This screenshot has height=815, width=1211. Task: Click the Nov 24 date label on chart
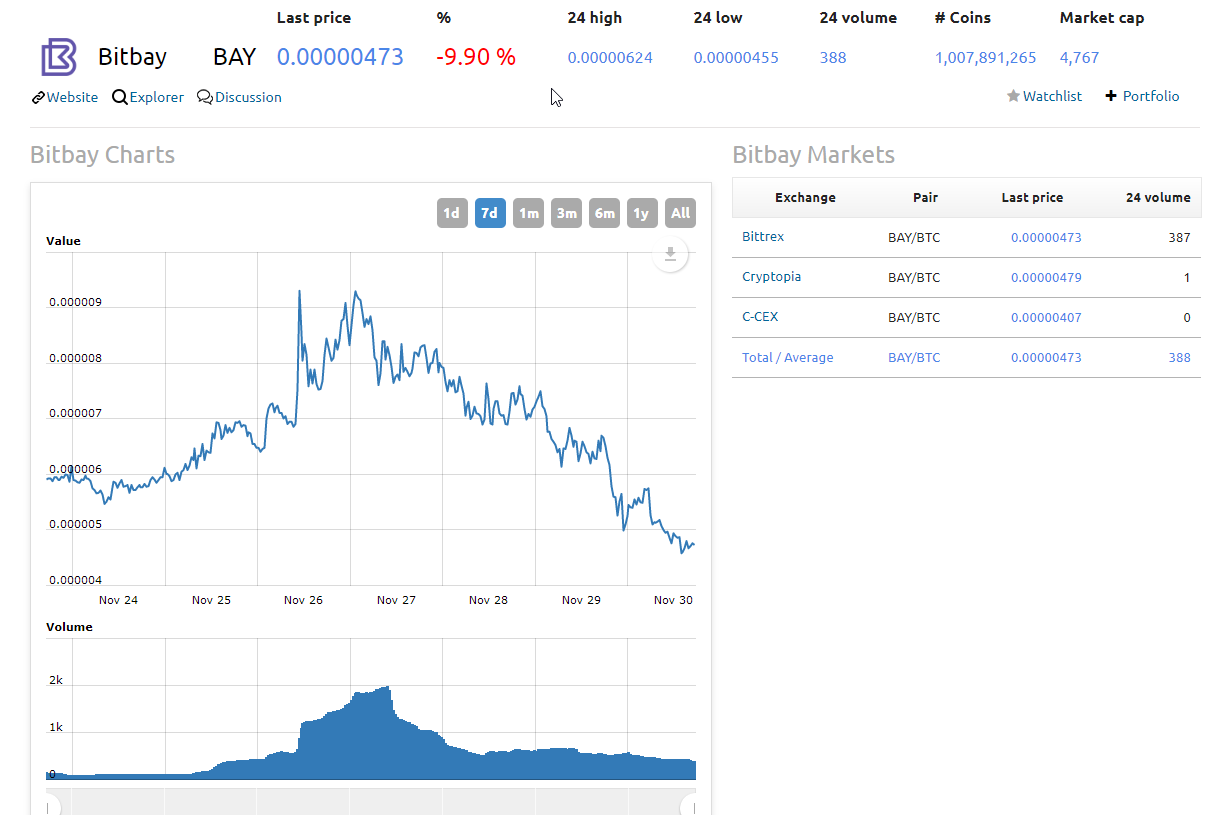click(118, 600)
